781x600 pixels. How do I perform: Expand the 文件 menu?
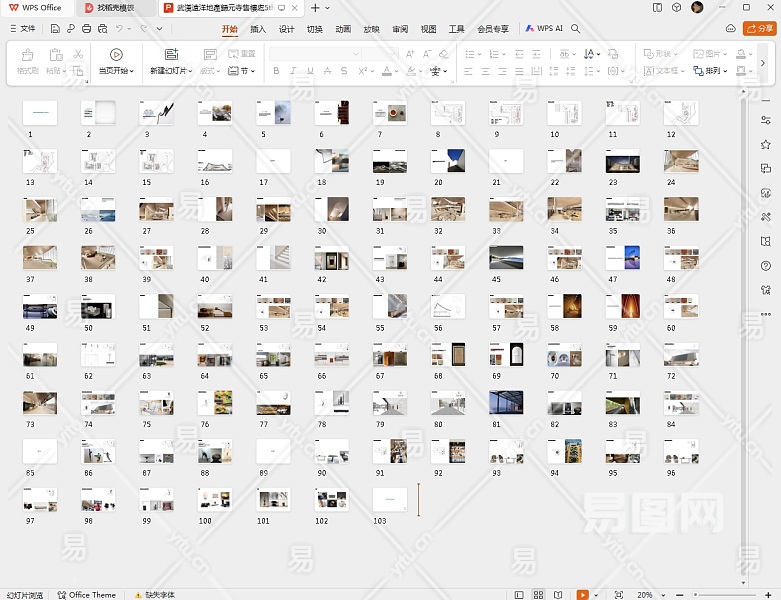click(22, 29)
